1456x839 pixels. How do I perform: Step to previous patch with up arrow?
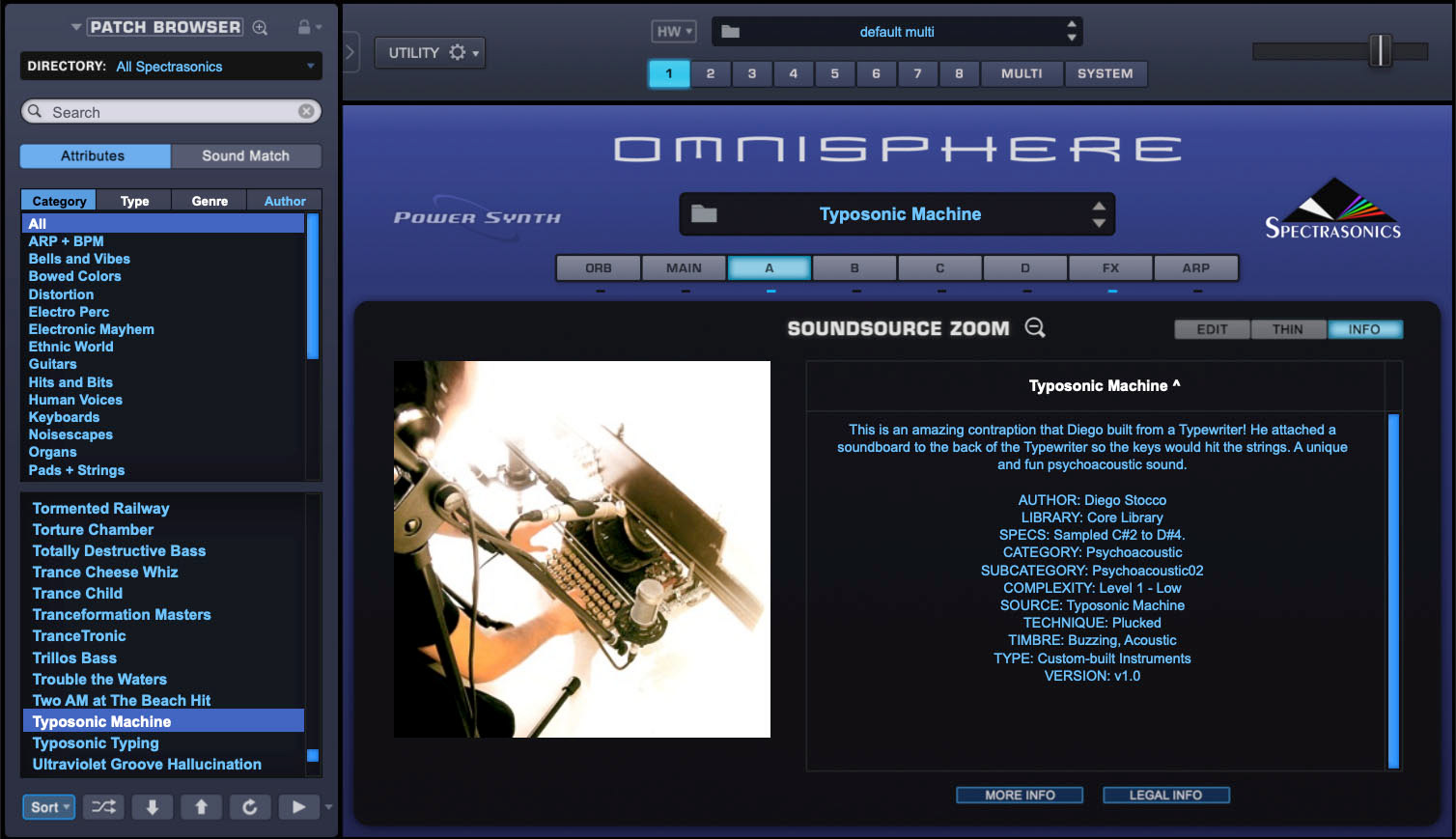[x=201, y=807]
